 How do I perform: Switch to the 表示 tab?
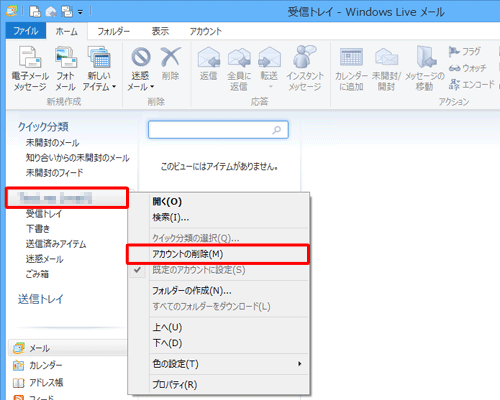pyautogui.click(x=160, y=31)
